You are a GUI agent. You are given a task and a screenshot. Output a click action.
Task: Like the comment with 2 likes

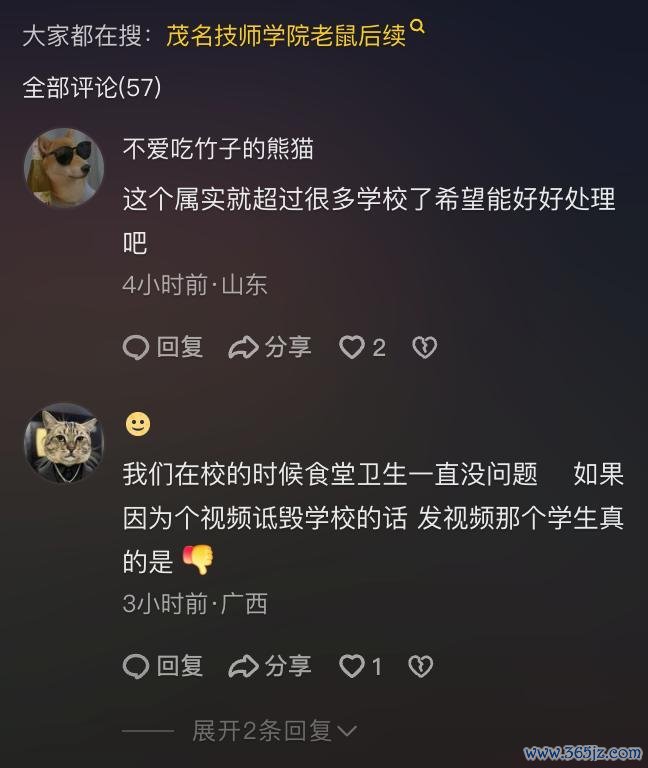(x=352, y=347)
